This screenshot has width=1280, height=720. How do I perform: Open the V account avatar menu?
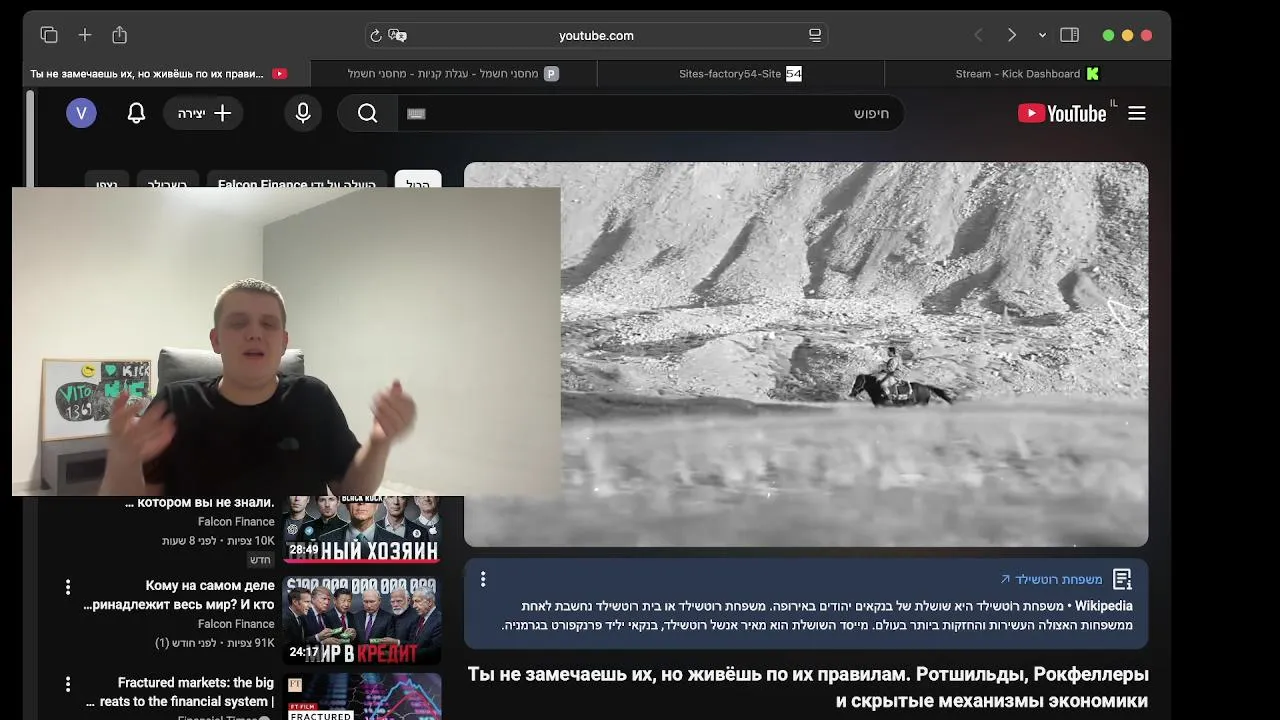coord(81,113)
